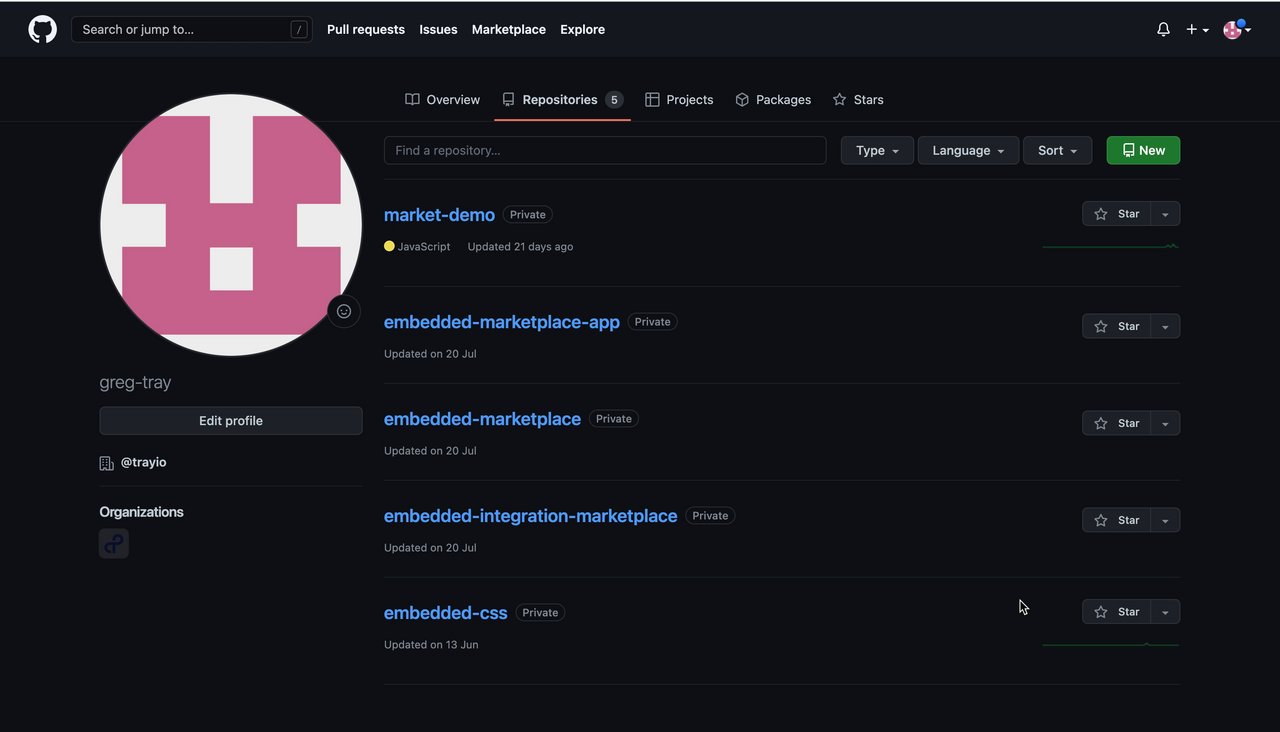Click the building icon beside @trayio
The height and width of the screenshot is (732, 1280).
(x=107, y=463)
